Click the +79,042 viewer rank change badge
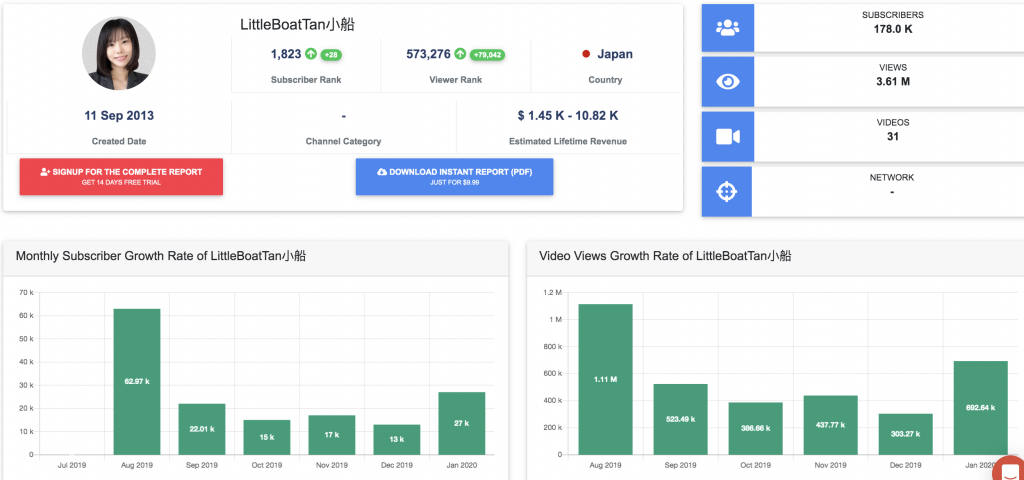This screenshot has width=1024, height=480. click(487, 55)
